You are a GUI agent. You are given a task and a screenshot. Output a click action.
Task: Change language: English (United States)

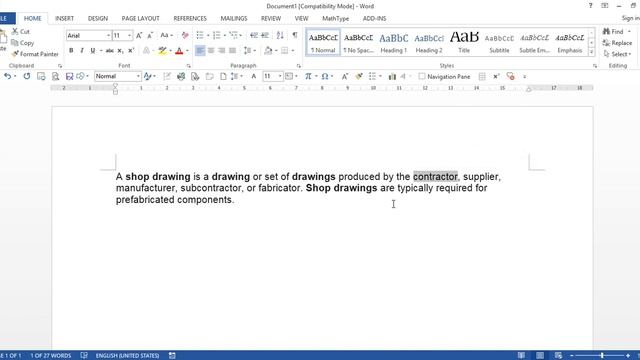click(127, 356)
